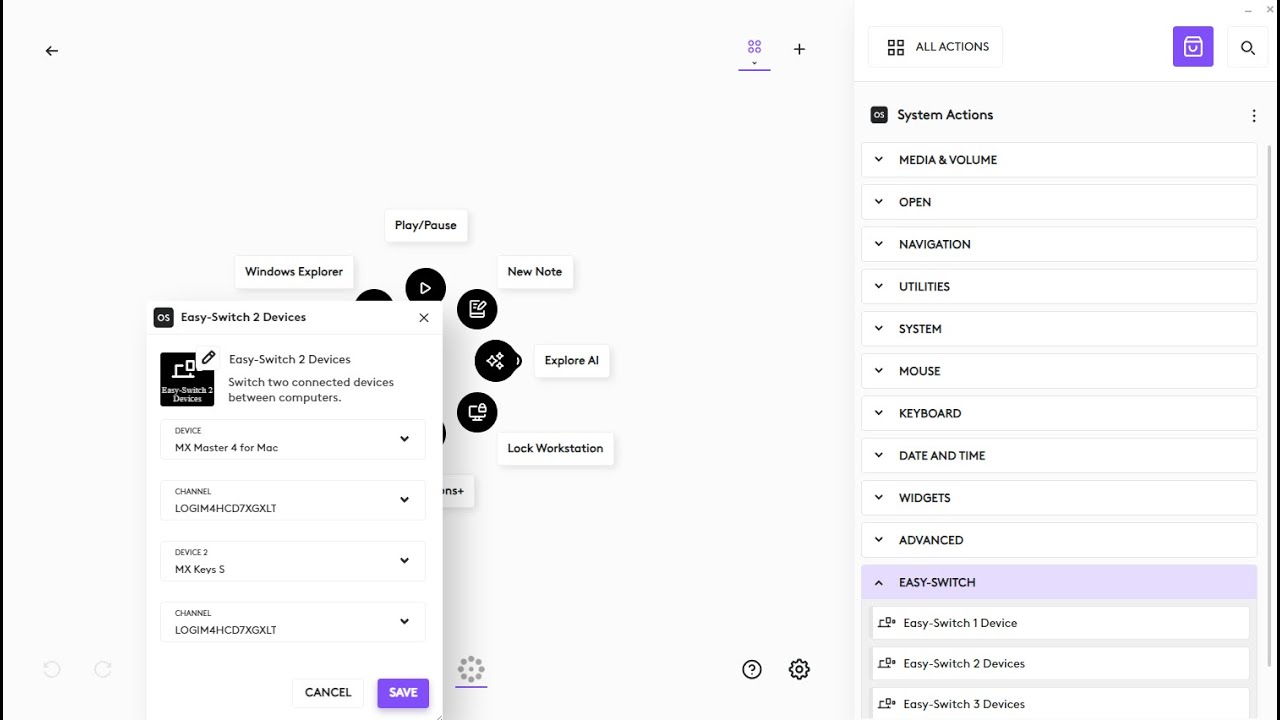Open the DEVICE dropdown MX Master 4
Viewport: 1280px width, 720px height.
click(293, 440)
